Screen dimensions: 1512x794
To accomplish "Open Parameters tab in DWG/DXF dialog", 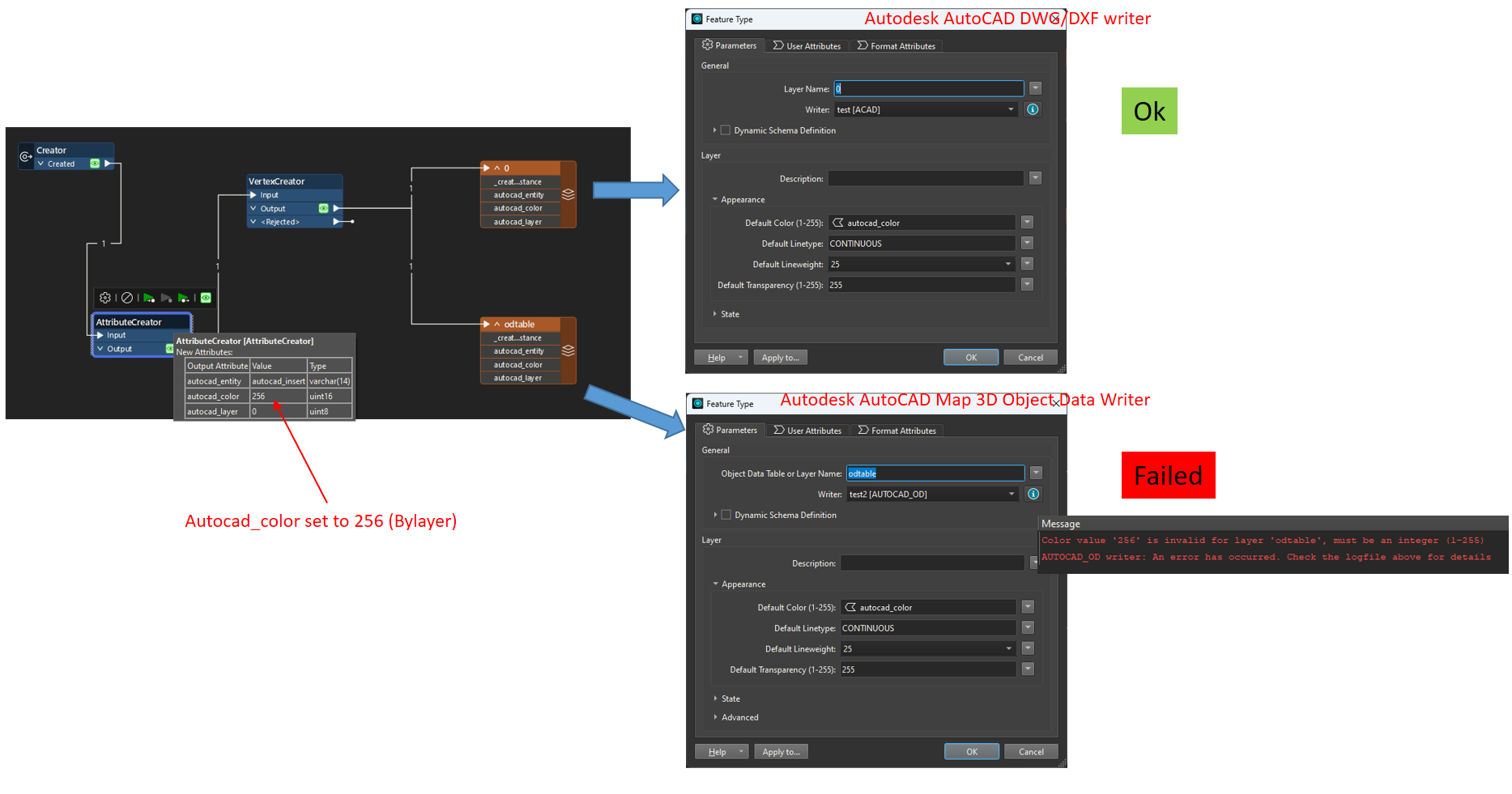I will click(x=729, y=45).
